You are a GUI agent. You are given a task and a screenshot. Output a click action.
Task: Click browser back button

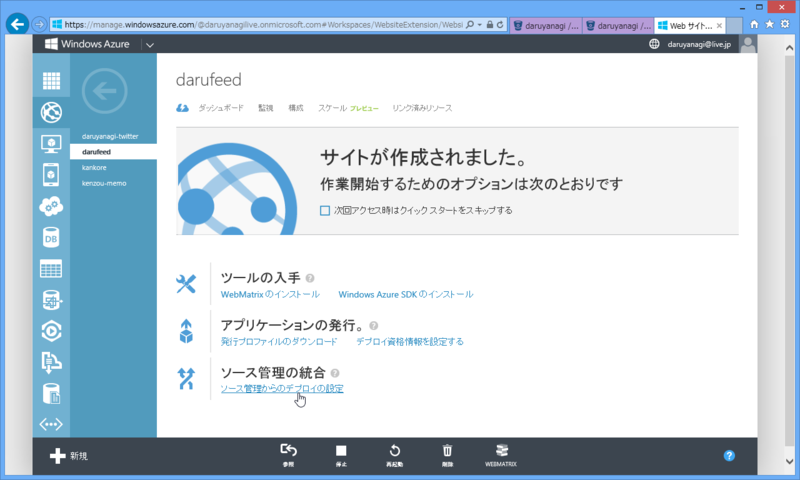pyautogui.click(x=17, y=24)
